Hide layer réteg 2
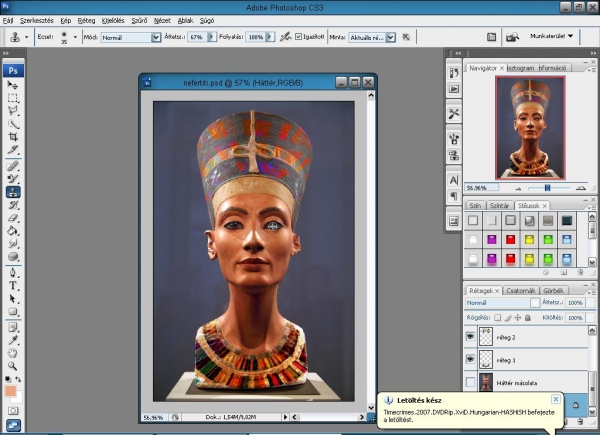Image resolution: width=600 pixels, height=435 pixels. (x=470, y=337)
